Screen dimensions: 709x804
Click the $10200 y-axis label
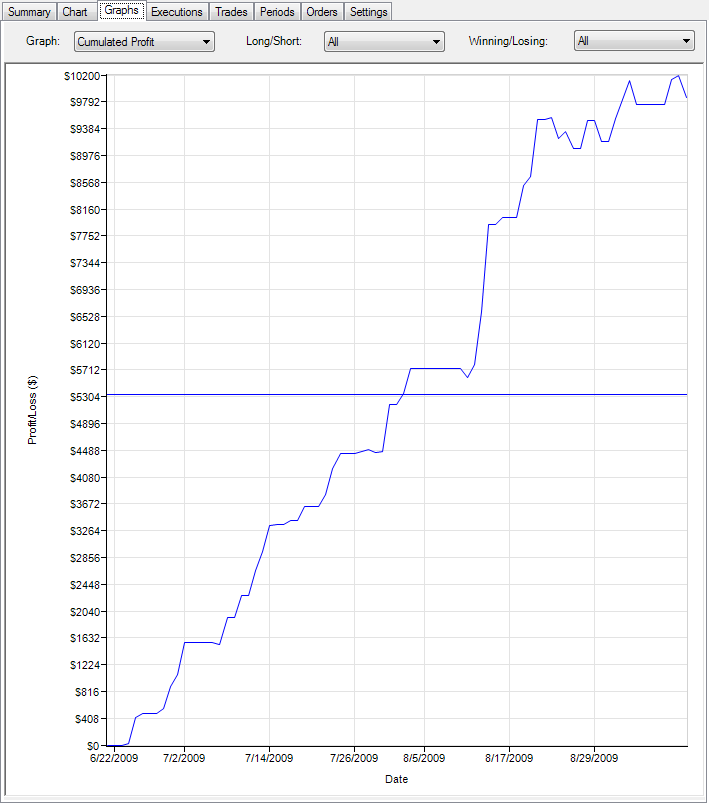point(82,76)
